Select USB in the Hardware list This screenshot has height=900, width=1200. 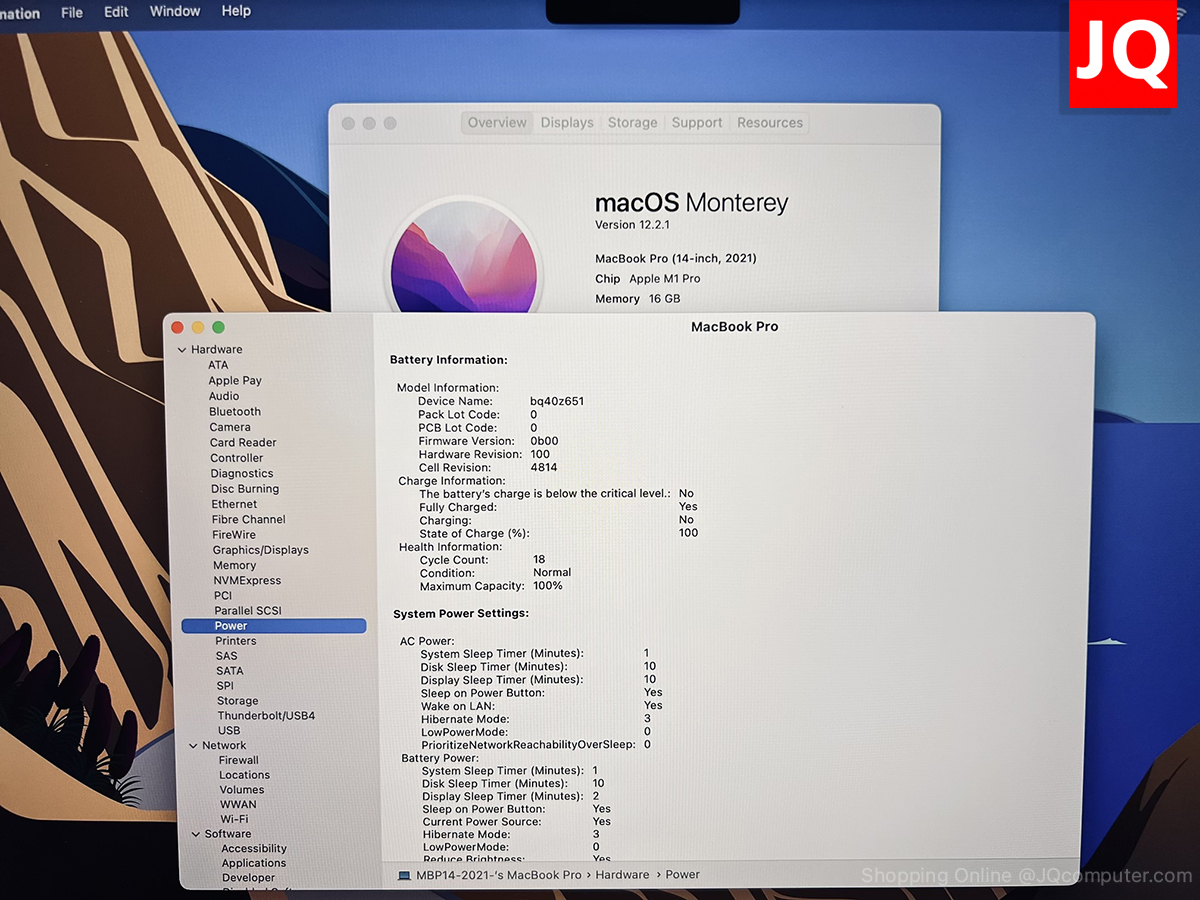pyautogui.click(x=229, y=731)
